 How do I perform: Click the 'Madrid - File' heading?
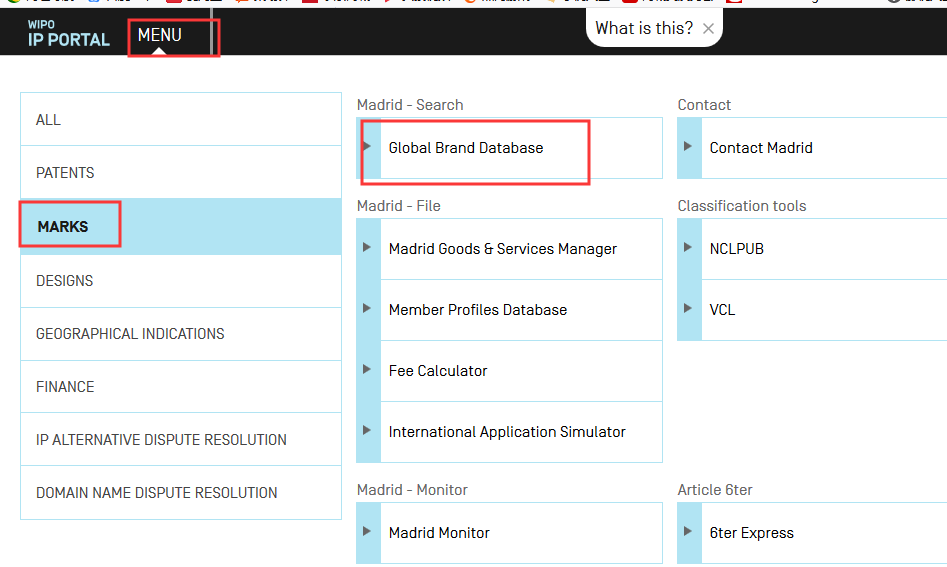pyautogui.click(x=399, y=206)
